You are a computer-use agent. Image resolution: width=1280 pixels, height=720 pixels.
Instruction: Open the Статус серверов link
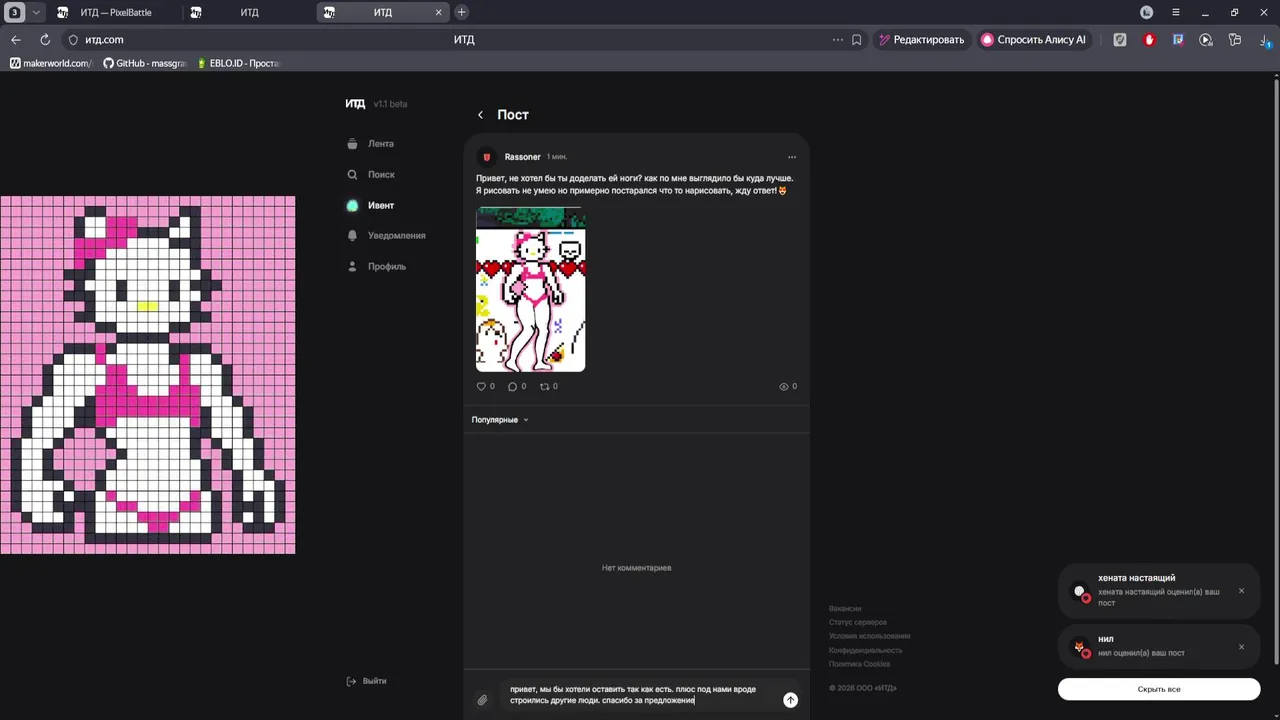[x=858, y=622]
